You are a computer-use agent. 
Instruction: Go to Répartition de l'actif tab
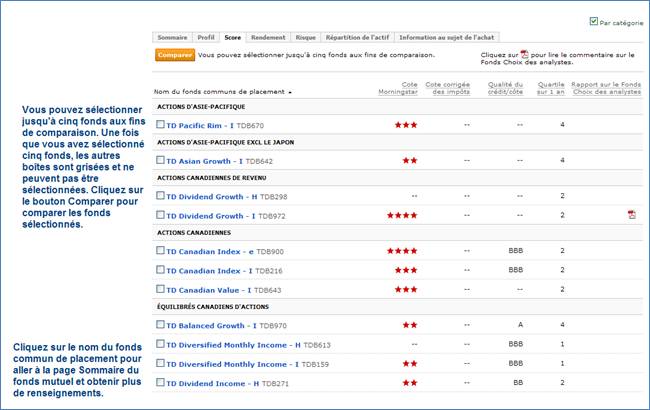(x=364, y=37)
